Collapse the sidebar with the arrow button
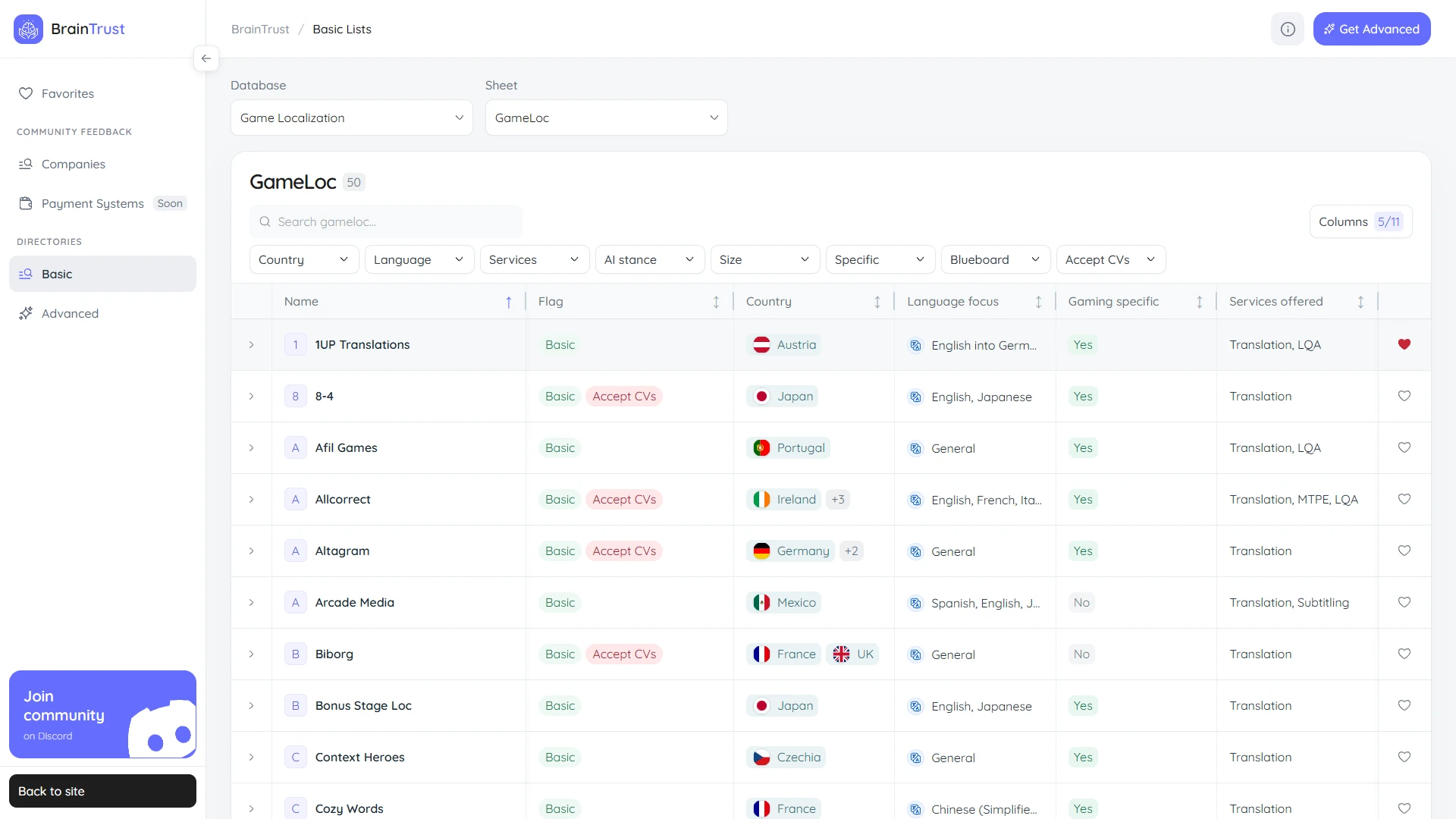 [x=206, y=58]
